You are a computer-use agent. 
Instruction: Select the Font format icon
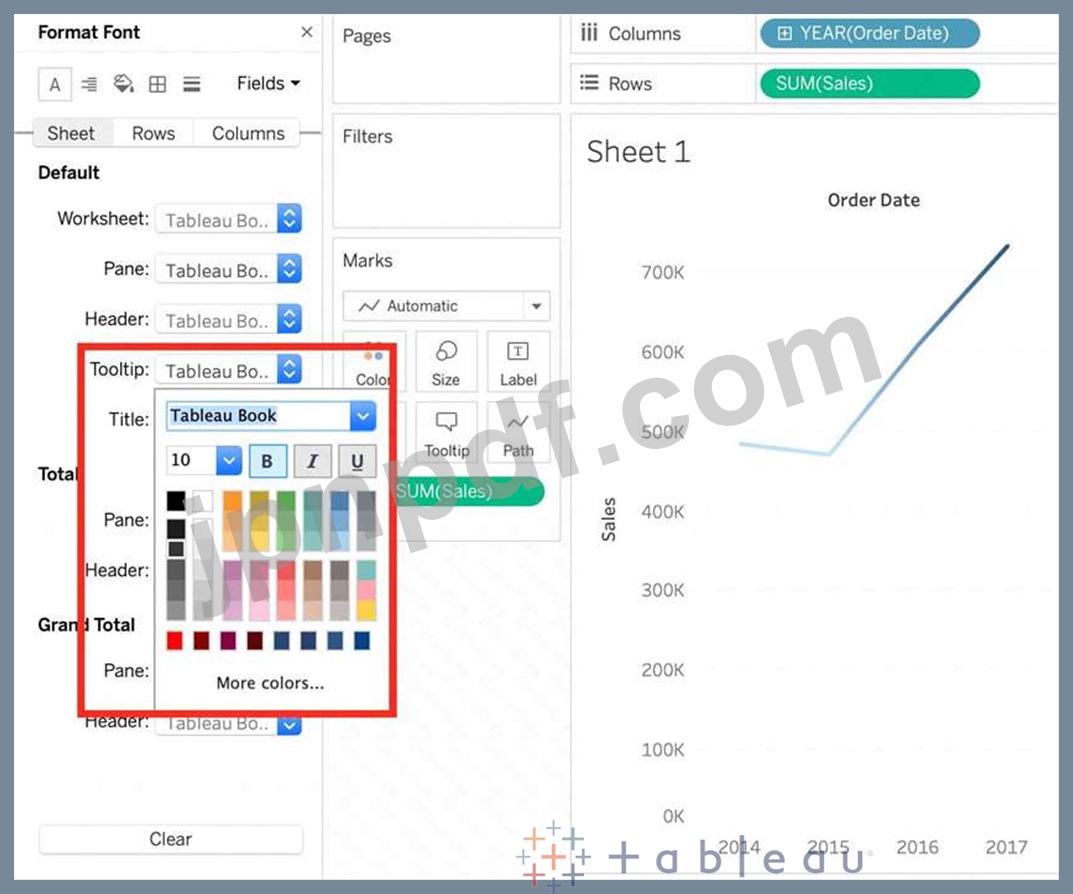54,84
